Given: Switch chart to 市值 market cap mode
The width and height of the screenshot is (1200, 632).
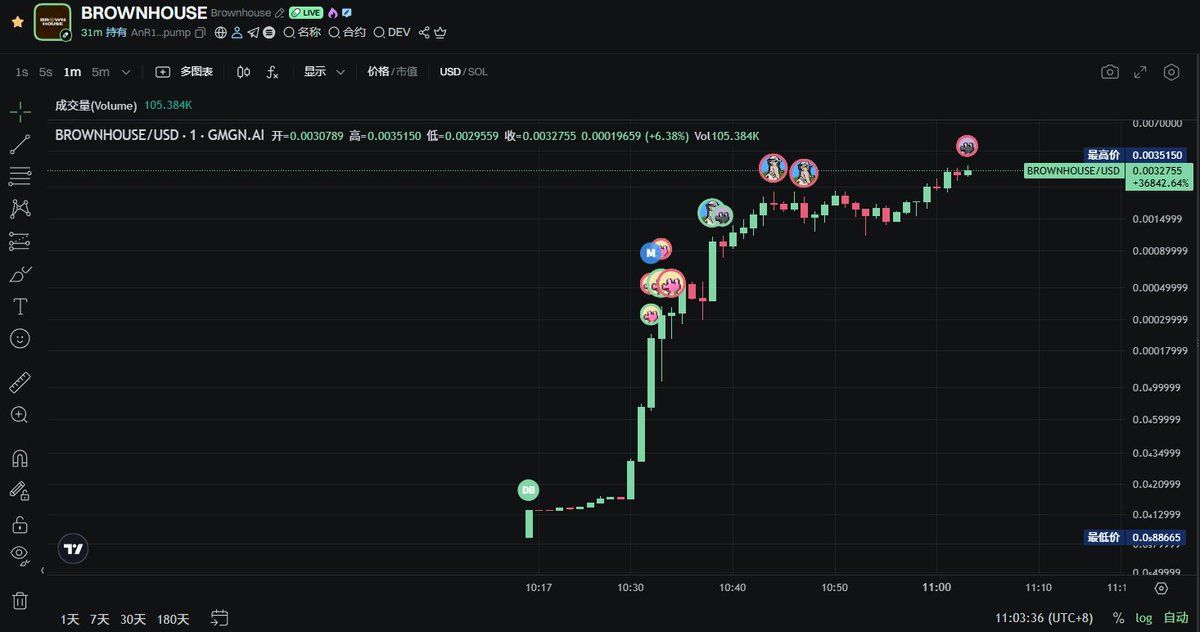Looking at the screenshot, I should (x=406, y=72).
